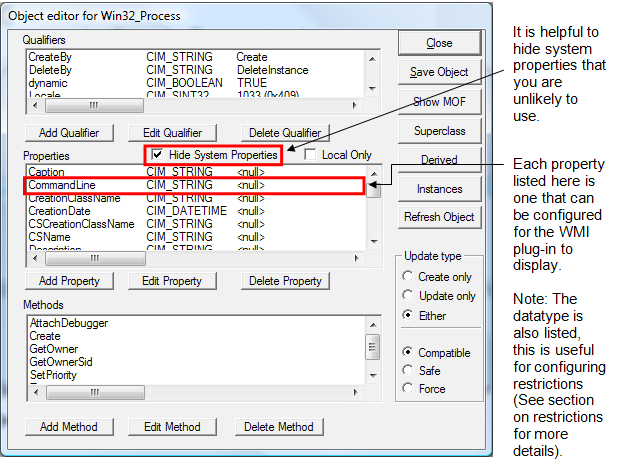Open the Show MOF view
This screenshot has width=641, height=460.
pos(439,101)
